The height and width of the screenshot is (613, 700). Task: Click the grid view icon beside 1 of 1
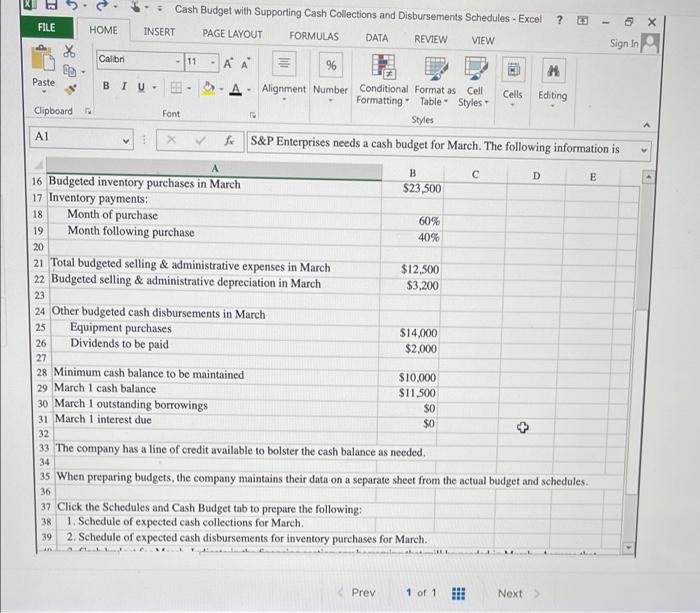pyautogui.click(x=458, y=593)
